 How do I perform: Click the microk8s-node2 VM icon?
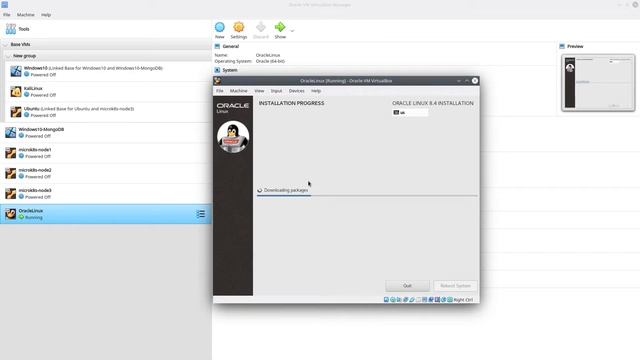(x=11, y=173)
